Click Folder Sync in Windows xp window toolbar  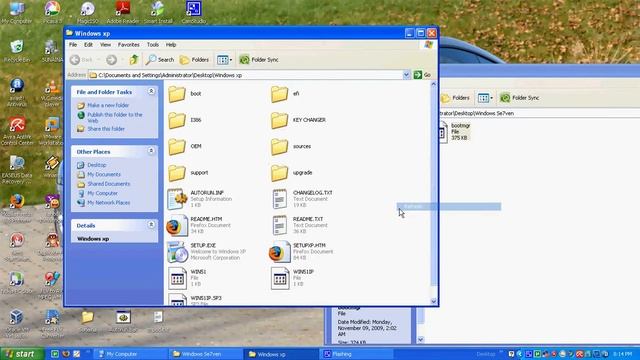259,60
